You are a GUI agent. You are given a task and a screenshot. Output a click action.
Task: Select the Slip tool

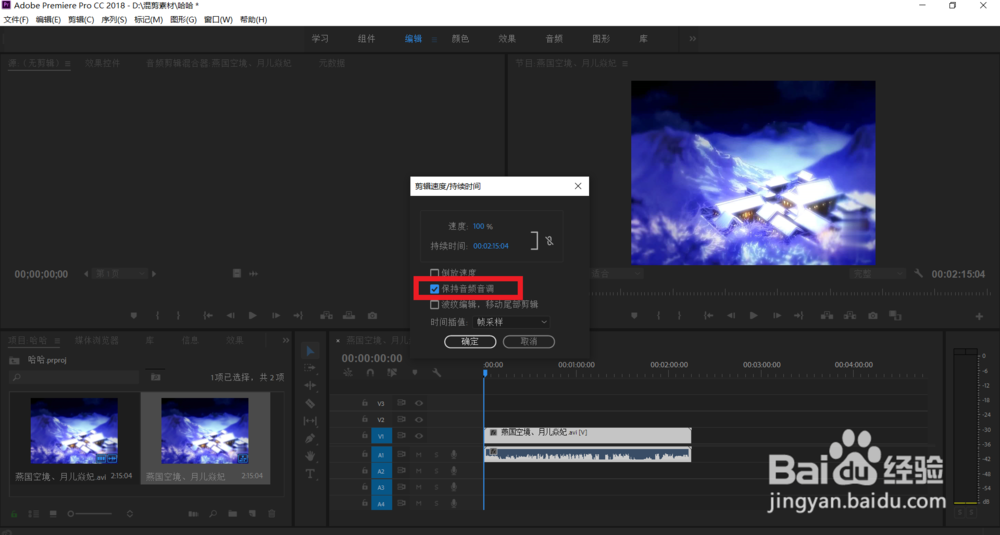click(310, 421)
